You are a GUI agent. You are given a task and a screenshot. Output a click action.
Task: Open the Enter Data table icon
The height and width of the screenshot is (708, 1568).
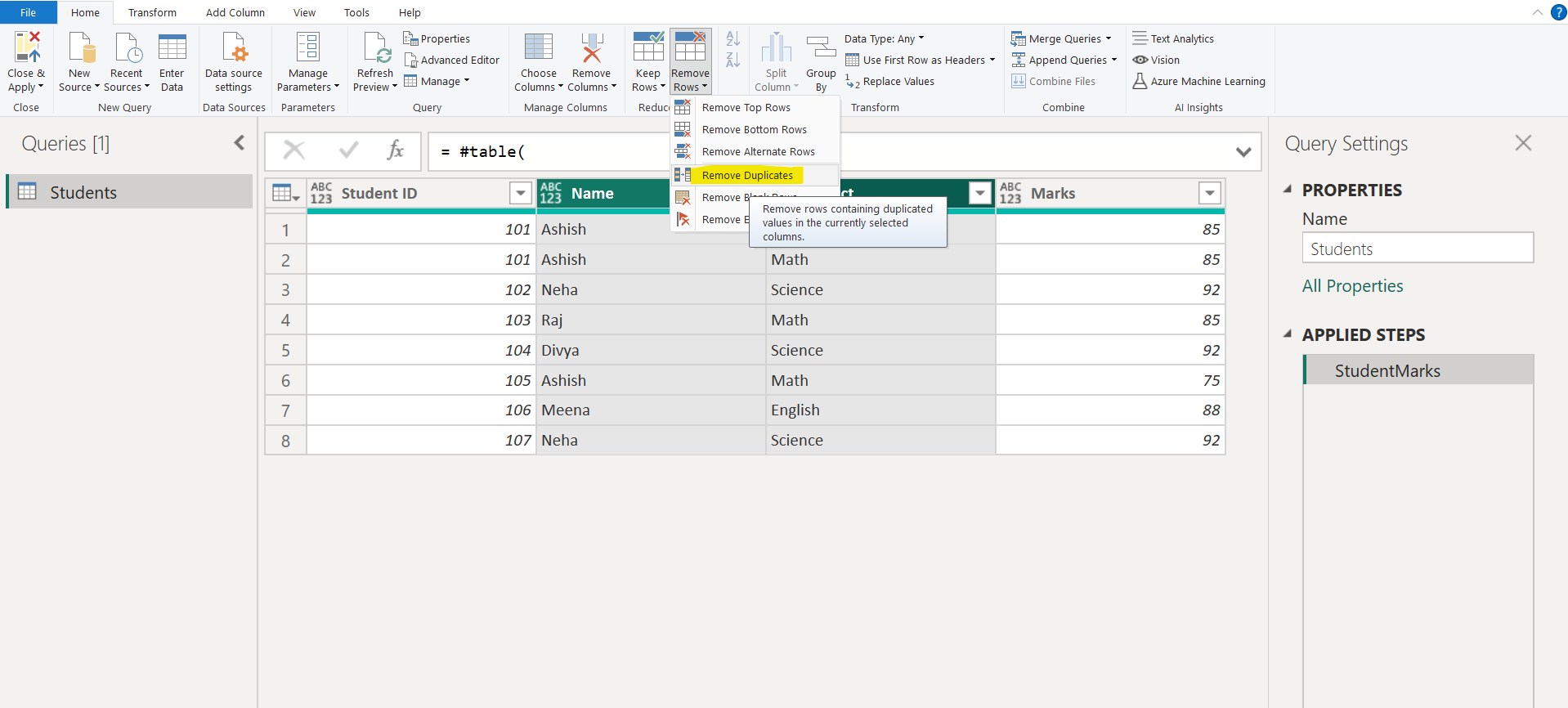coord(172,48)
